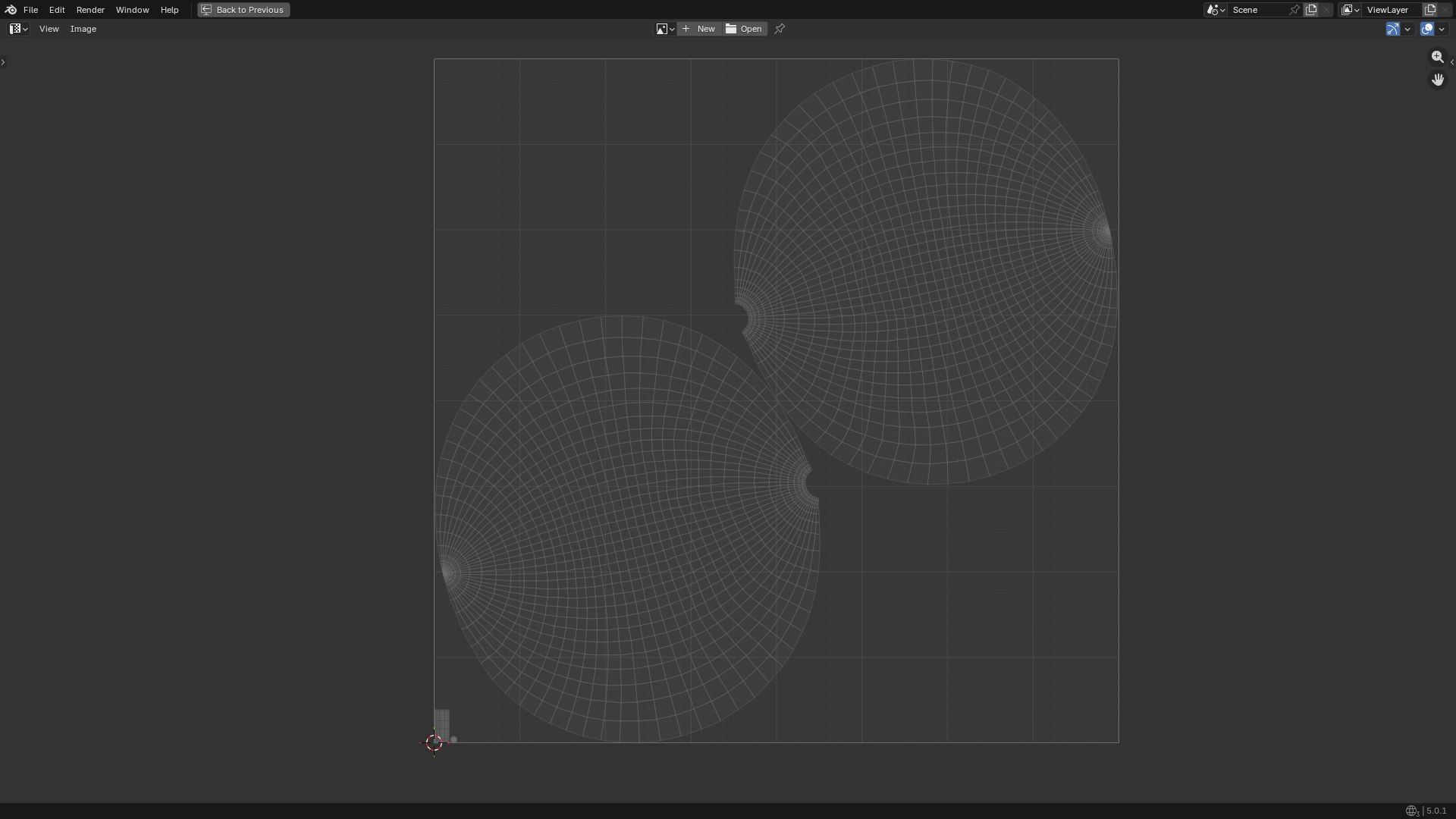Viewport: 1456px width, 819px height.
Task: Click the remove view layer X icon
Action: 1445,10
